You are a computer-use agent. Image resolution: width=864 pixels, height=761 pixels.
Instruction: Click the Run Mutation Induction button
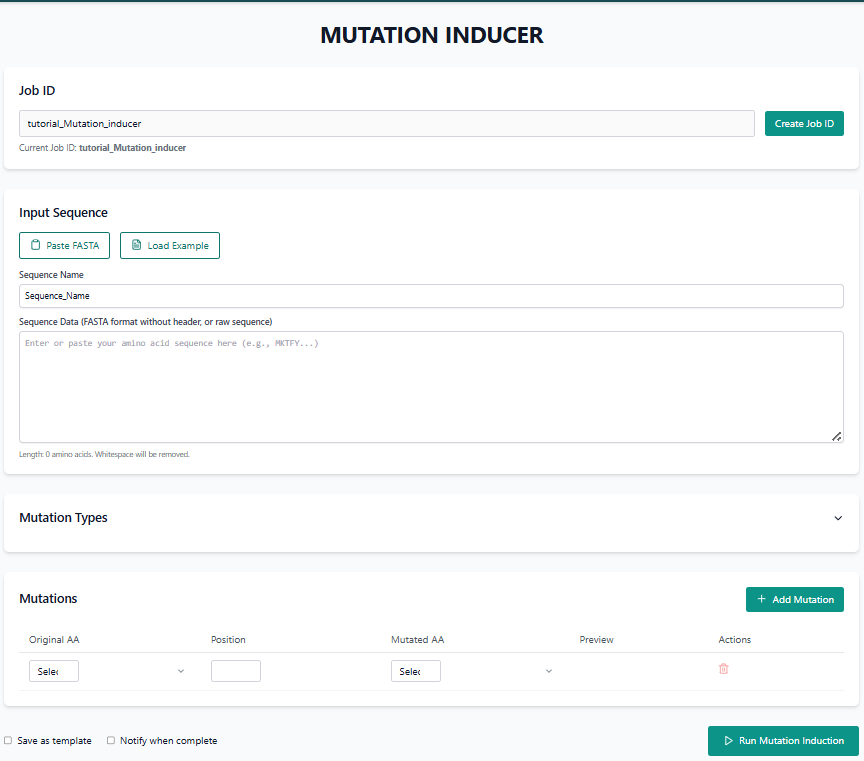(x=783, y=740)
